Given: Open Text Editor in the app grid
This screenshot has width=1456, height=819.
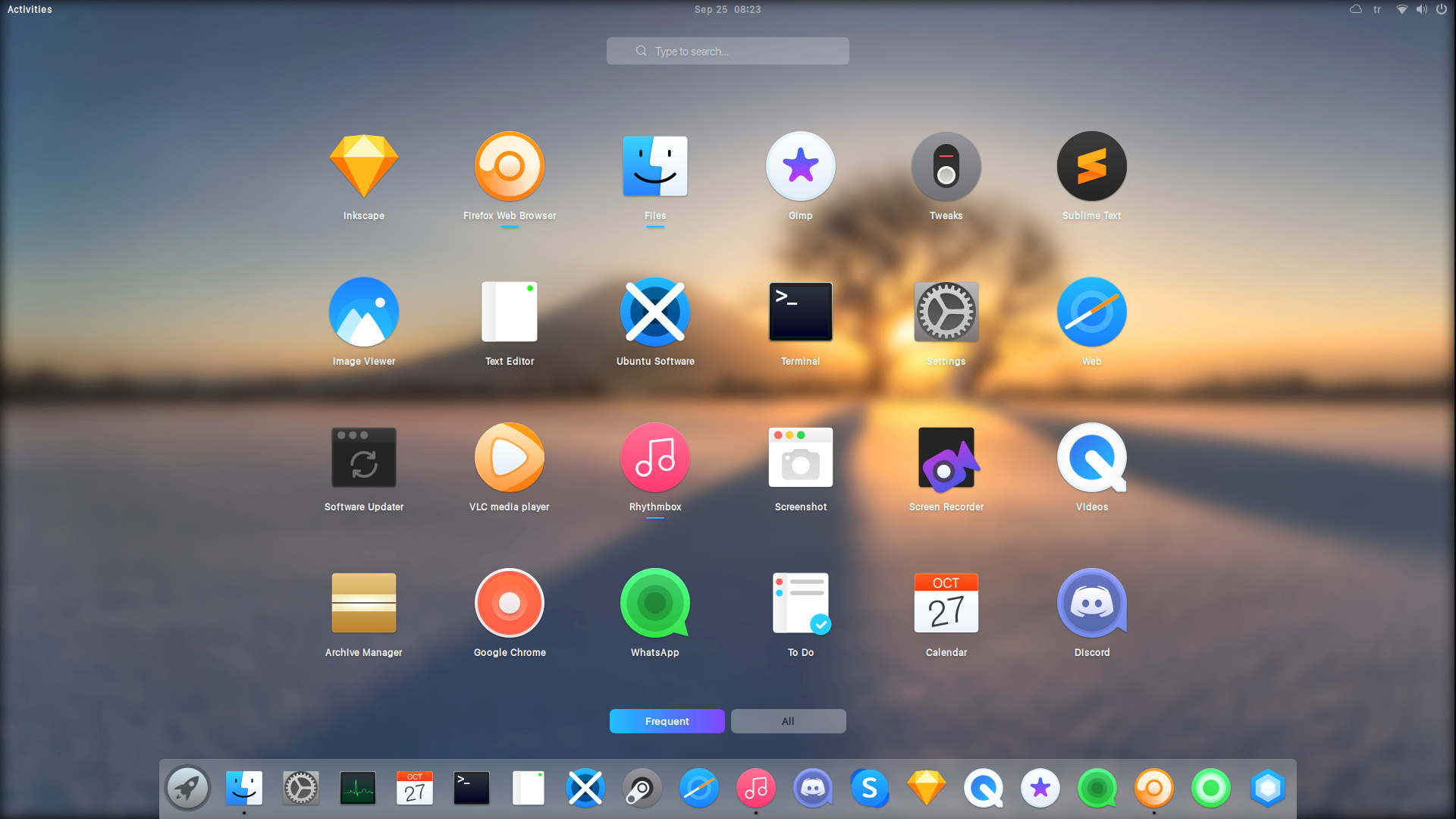Looking at the screenshot, I should pyautogui.click(x=510, y=312).
